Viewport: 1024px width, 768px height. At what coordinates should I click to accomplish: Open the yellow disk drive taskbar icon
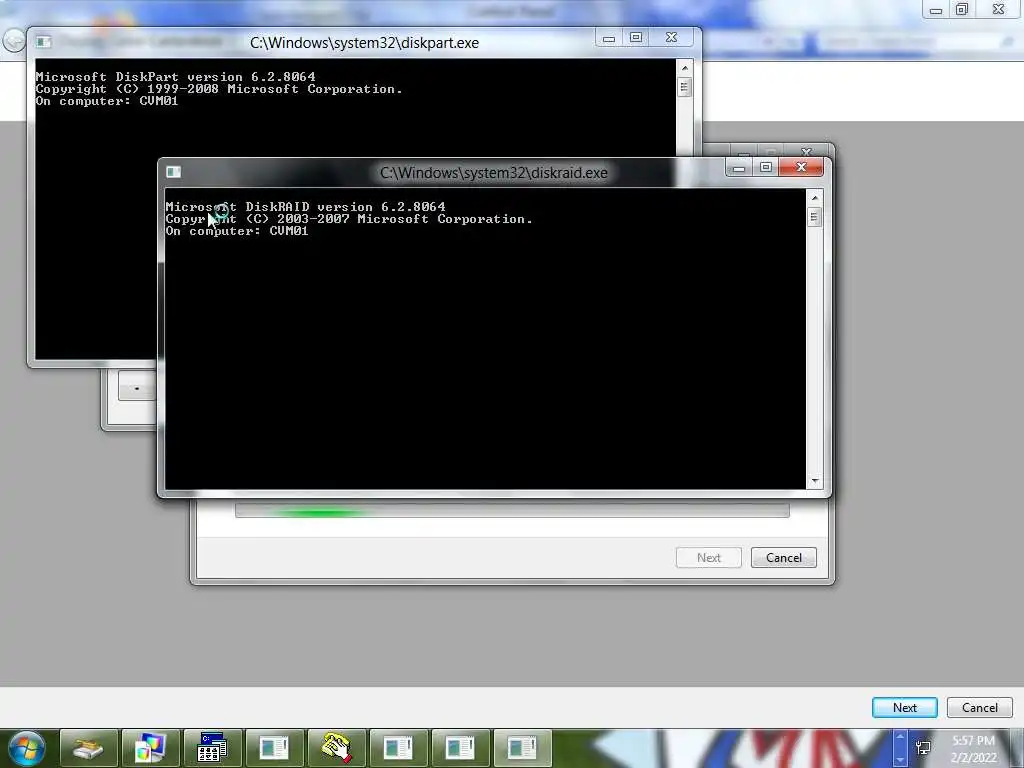click(x=89, y=748)
